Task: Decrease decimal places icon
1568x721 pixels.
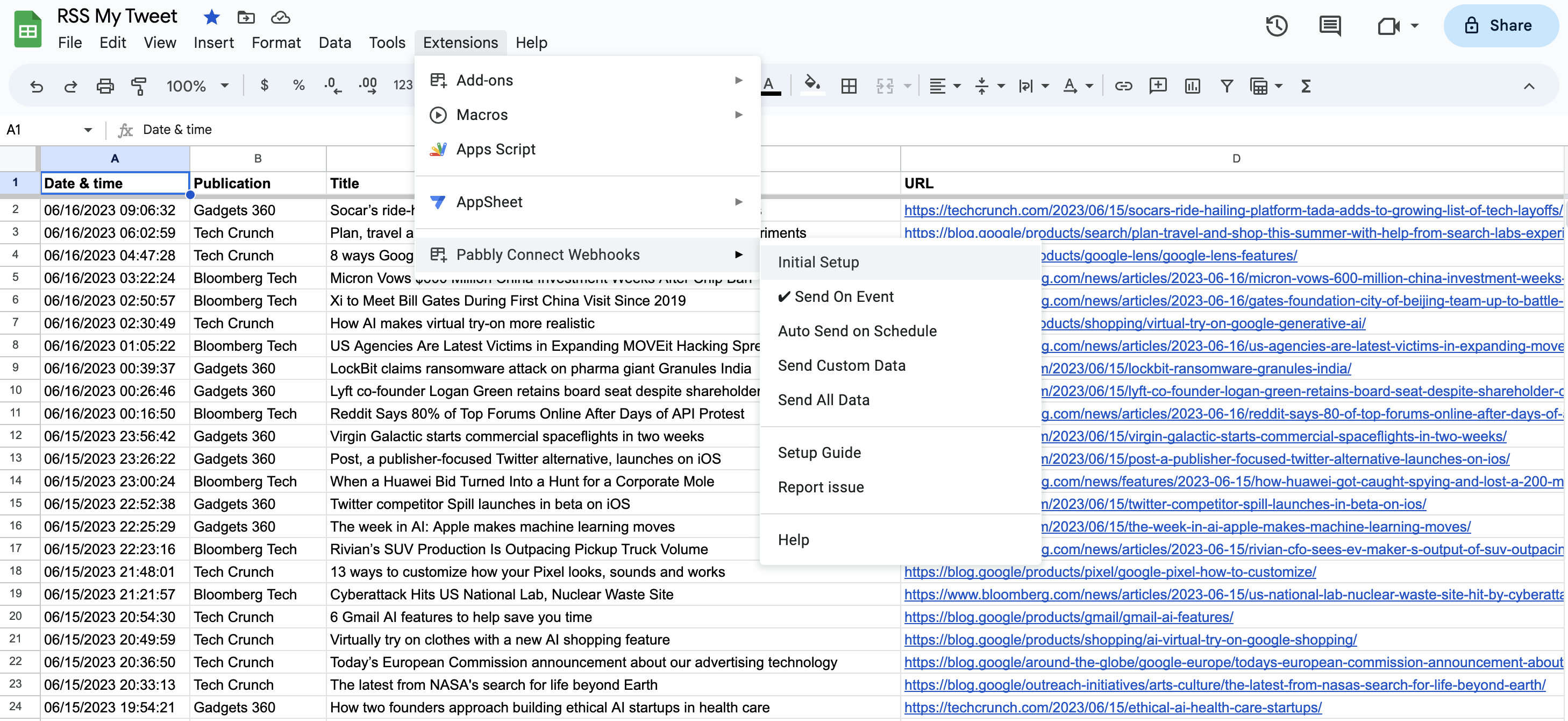Action: click(x=333, y=85)
